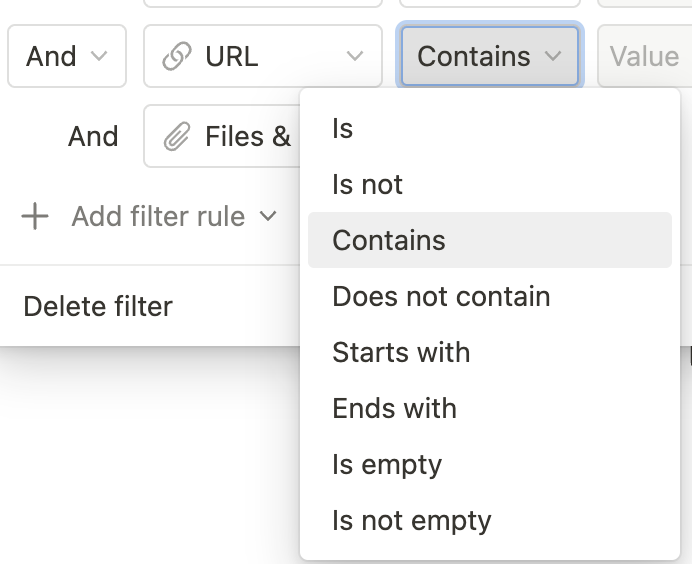Choose "Starts with" from the menu
The height and width of the screenshot is (564, 692).
(x=401, y=353)
